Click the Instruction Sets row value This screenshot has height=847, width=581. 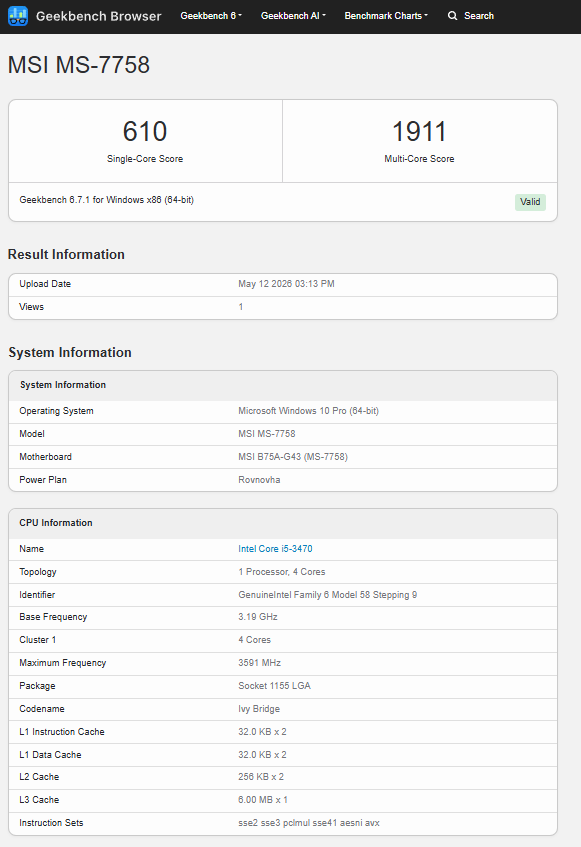point(309,823)
